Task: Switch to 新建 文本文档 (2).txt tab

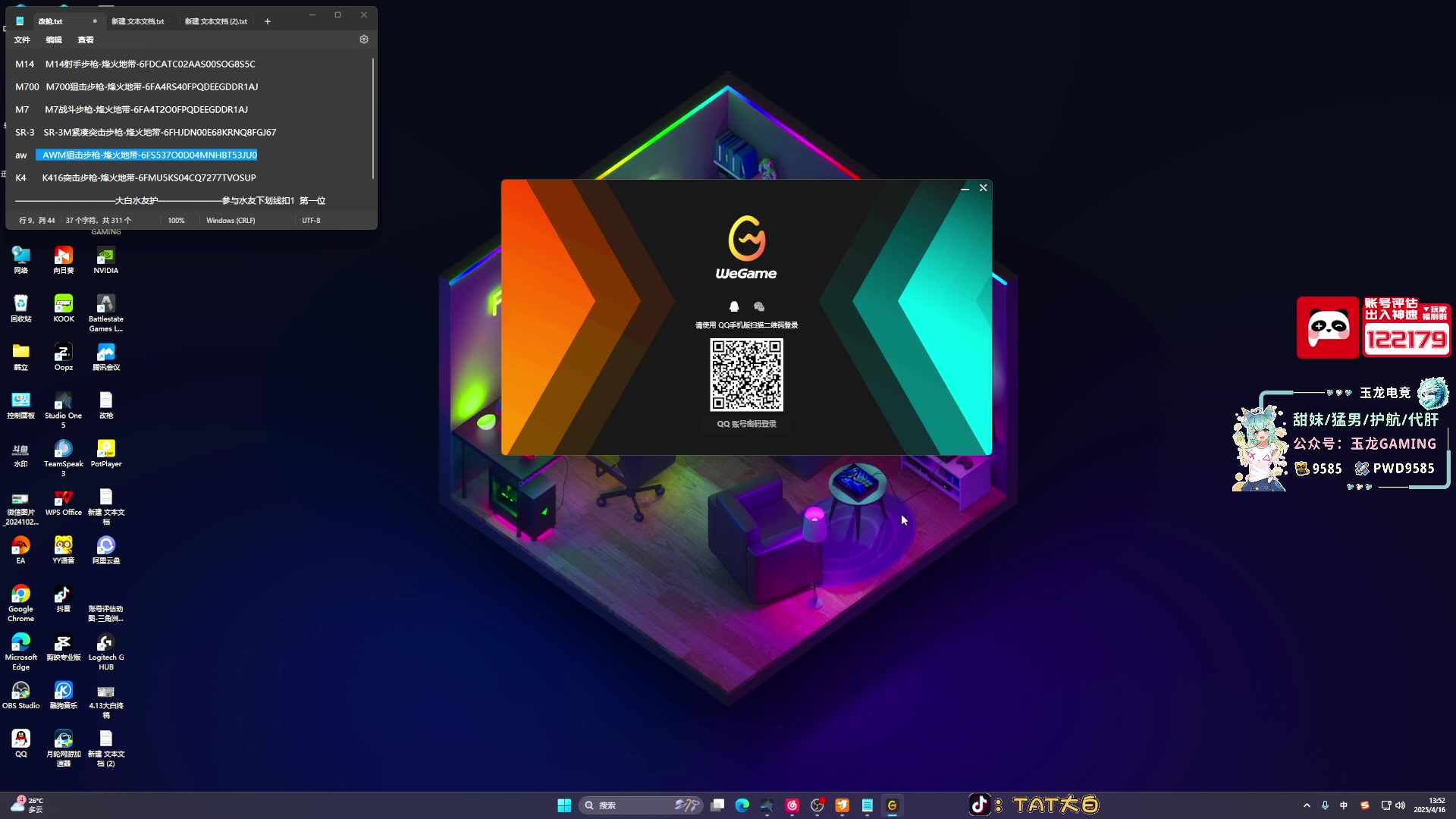Action: point(216,21)
